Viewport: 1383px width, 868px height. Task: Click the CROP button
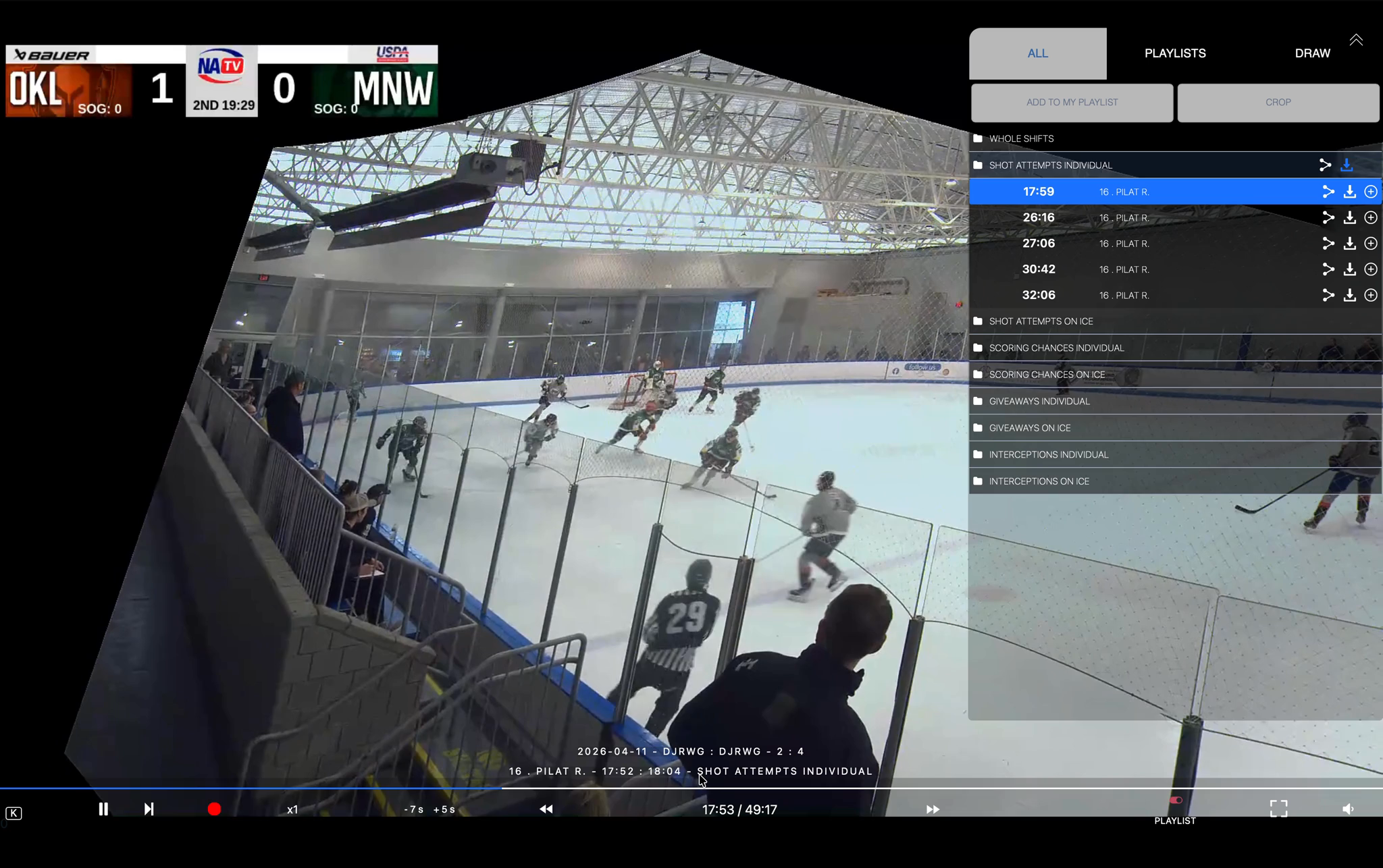point(1278,103)
